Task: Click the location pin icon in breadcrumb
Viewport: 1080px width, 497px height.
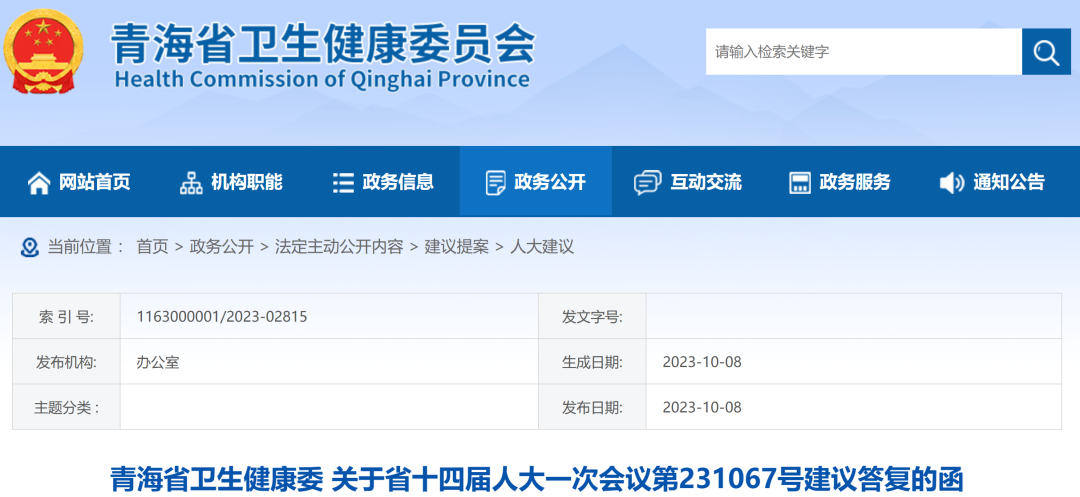Action: 30,247
